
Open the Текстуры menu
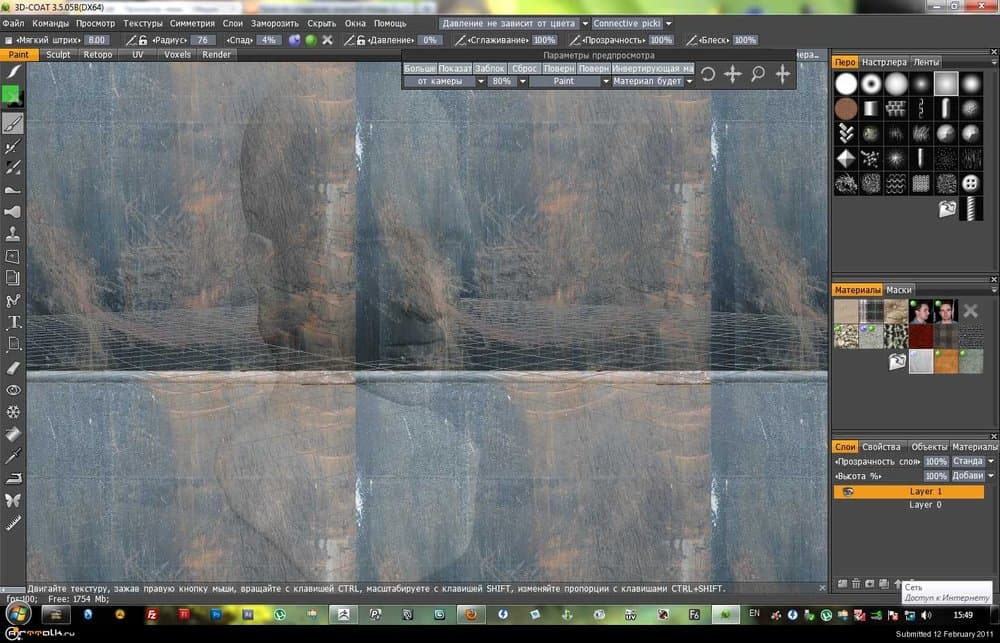pyautogui.click(x=143, y=22)
